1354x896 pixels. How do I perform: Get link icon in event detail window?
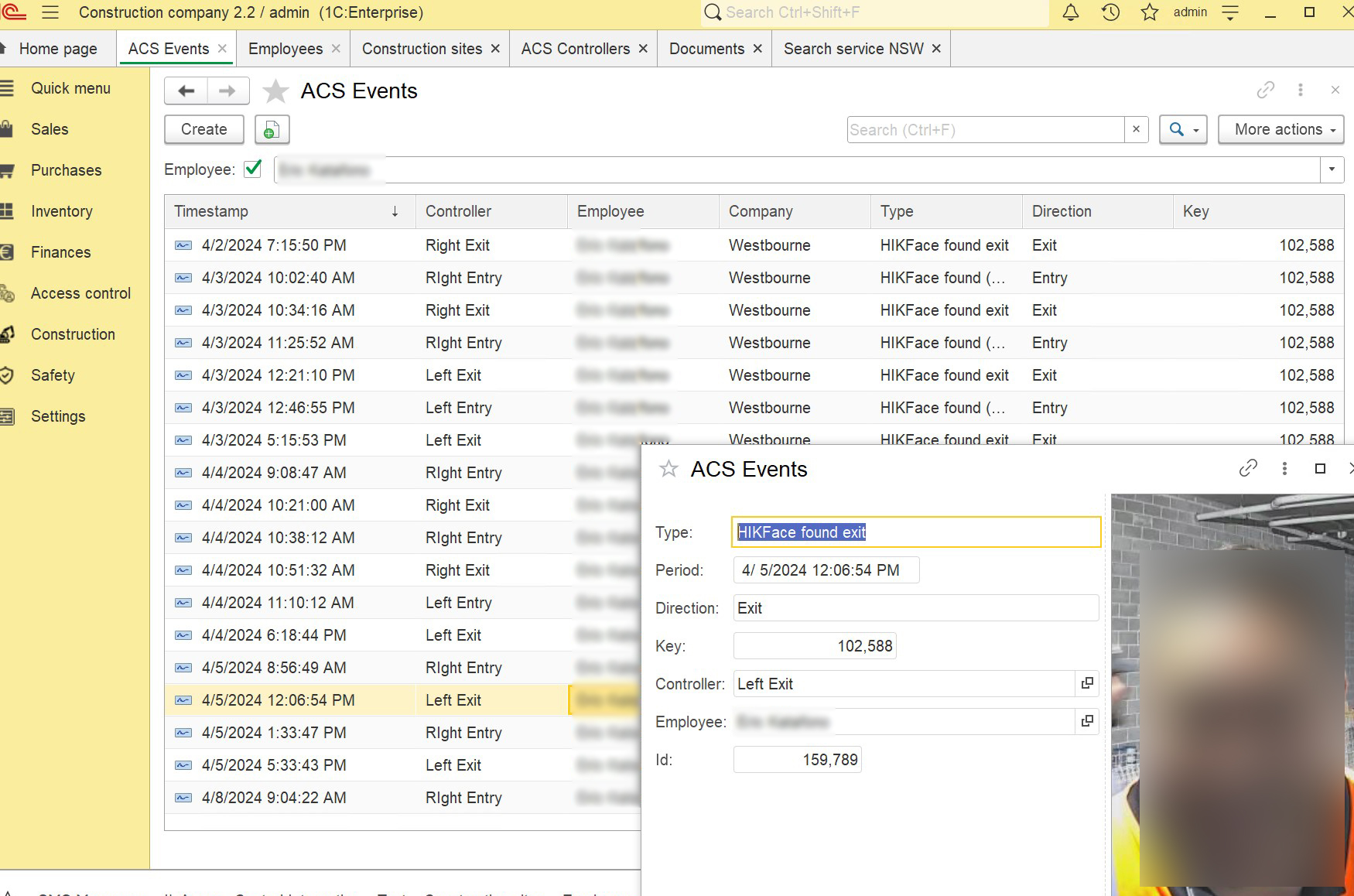tap(1247, 468)
